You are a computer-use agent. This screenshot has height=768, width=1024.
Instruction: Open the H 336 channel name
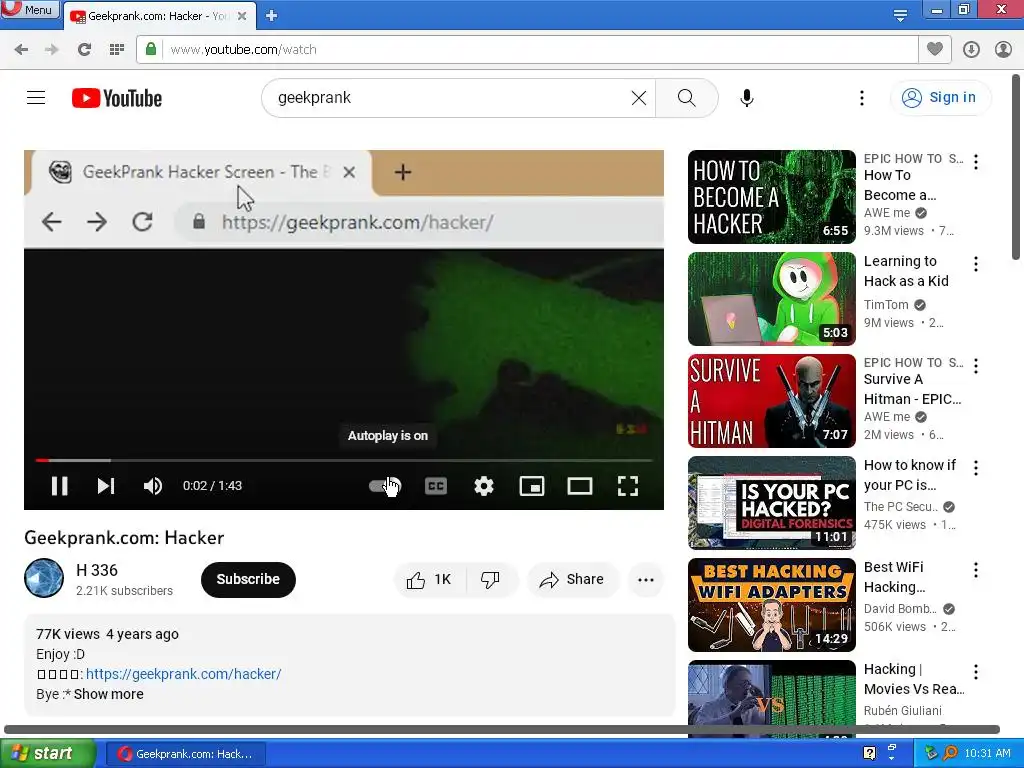point(97,570)
